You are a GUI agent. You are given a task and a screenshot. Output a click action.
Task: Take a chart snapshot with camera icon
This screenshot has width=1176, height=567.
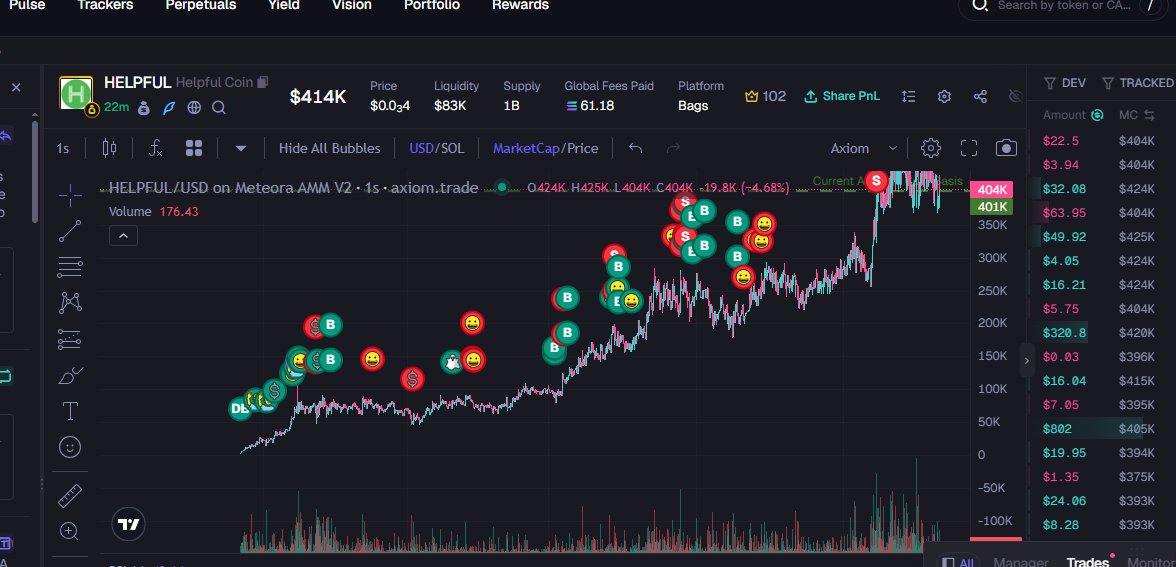tap(1006, 148)
